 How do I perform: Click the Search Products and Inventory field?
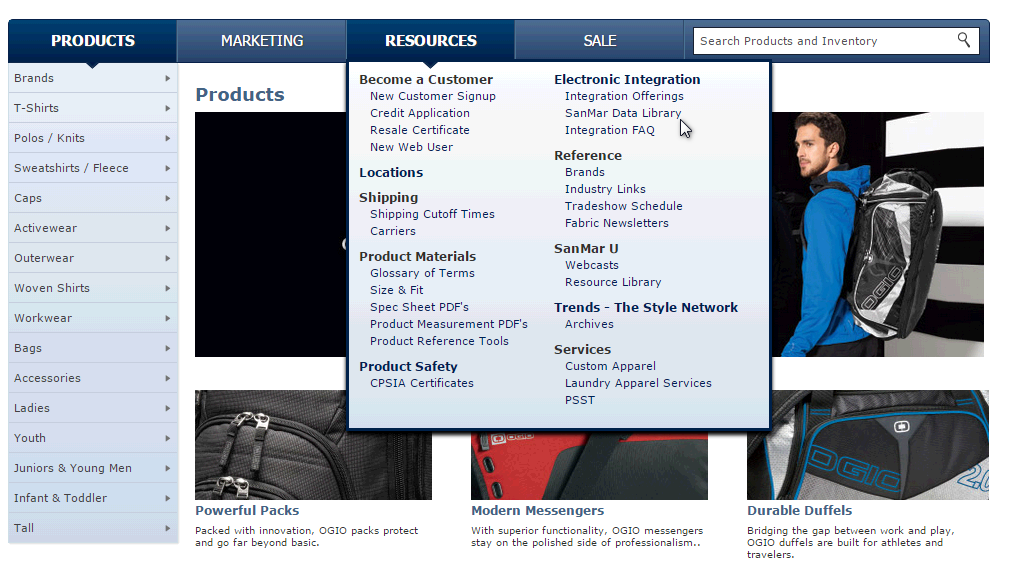tap(820, 41)
